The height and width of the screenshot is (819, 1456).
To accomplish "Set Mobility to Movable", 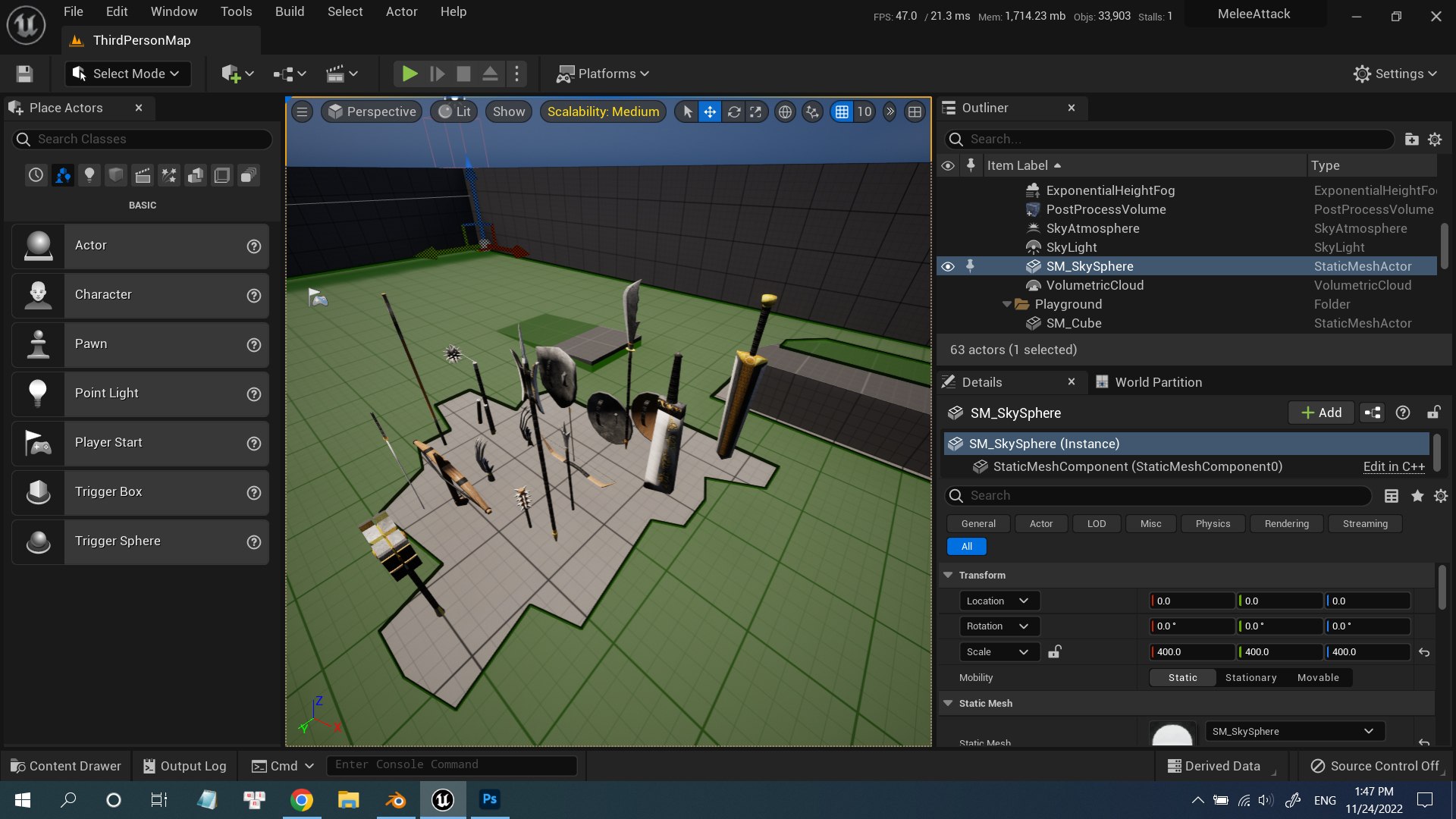I will point(1318,678).
